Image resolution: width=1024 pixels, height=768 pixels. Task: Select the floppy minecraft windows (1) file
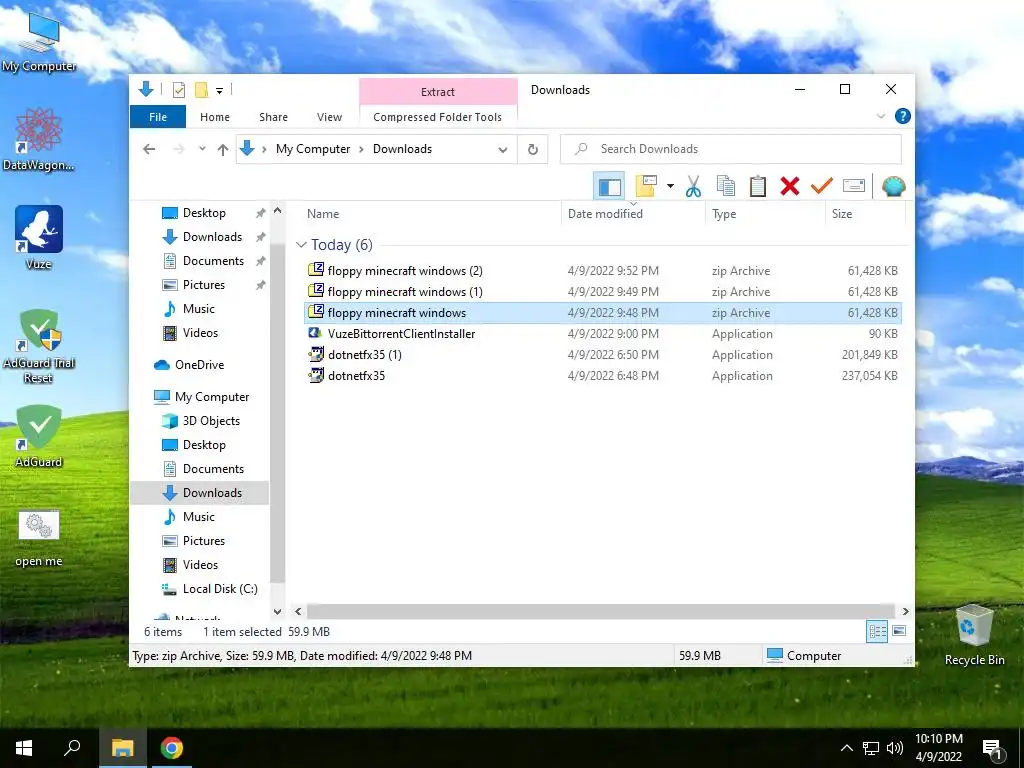603,291
